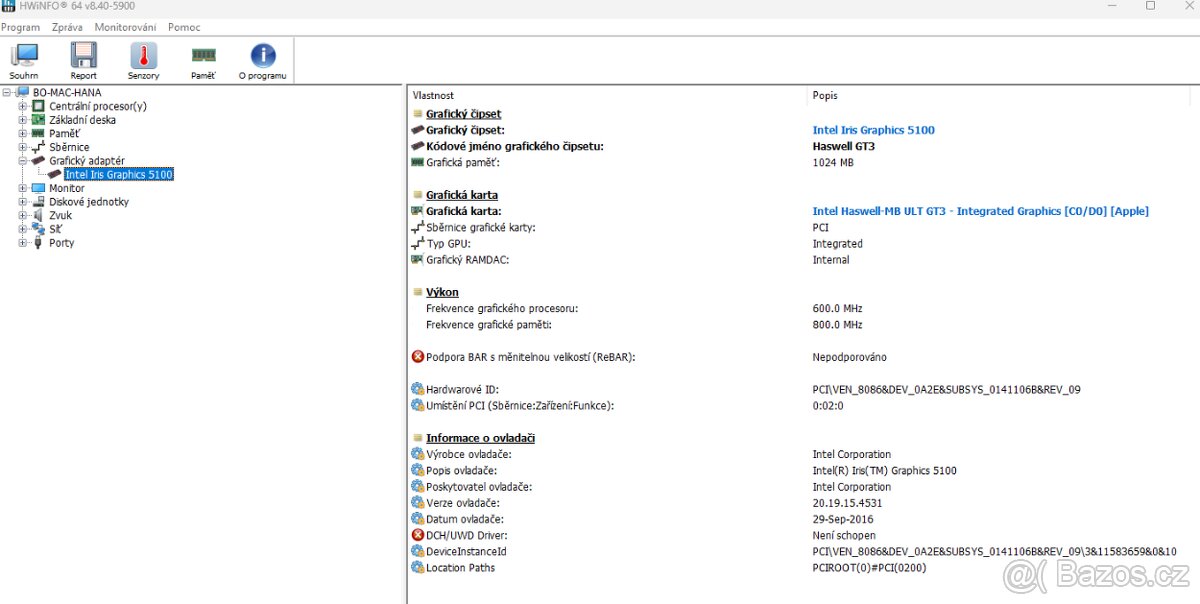Open the Monitorování menu
The image size is (1200, 604).
125,27
